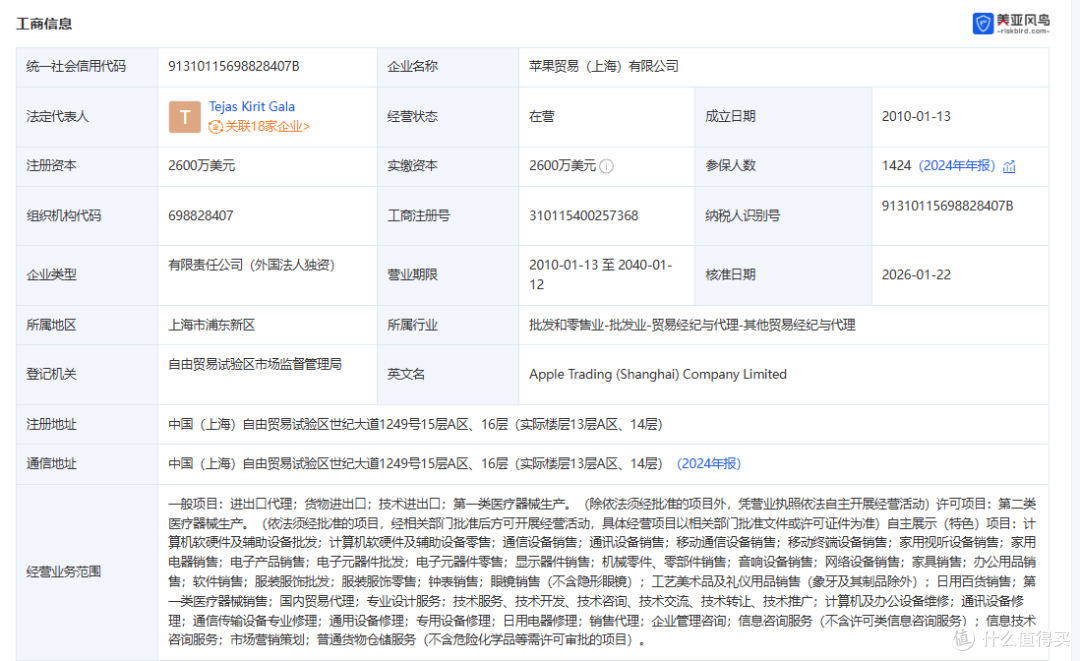Click 有限责任公司（外国法人独资）company type
This screenshot has width=1080, height=661.
(251, 265)
